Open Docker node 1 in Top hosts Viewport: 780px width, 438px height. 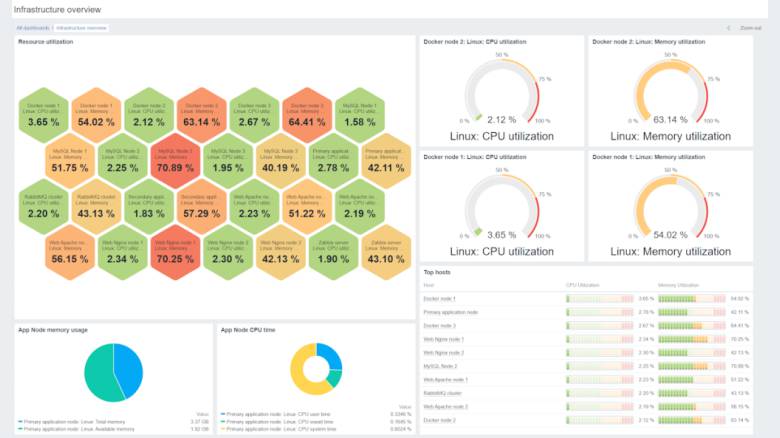(x=439, y=298)
